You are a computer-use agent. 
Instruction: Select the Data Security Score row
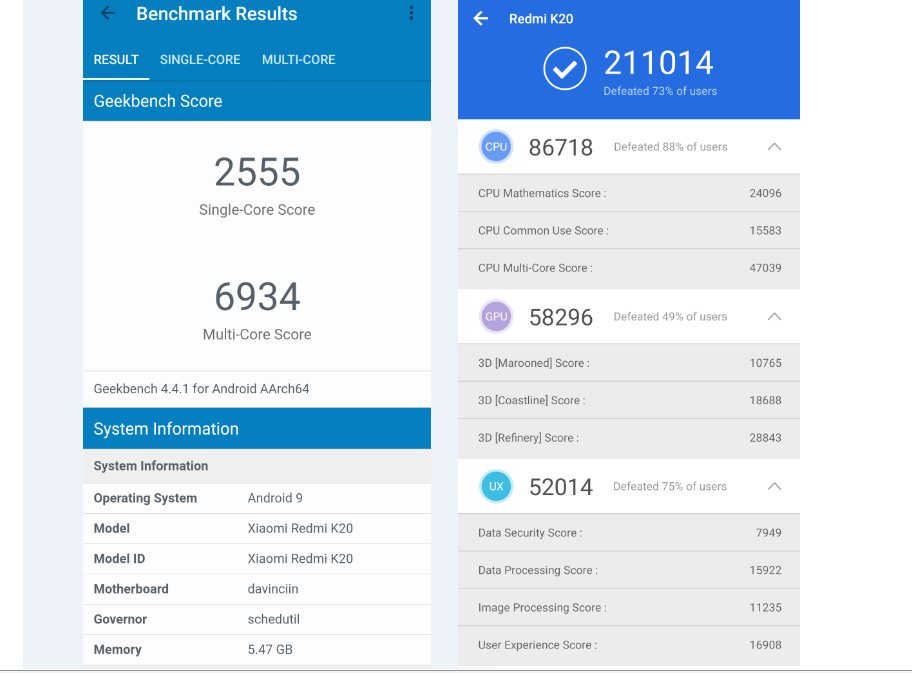(x=629, y=533)
